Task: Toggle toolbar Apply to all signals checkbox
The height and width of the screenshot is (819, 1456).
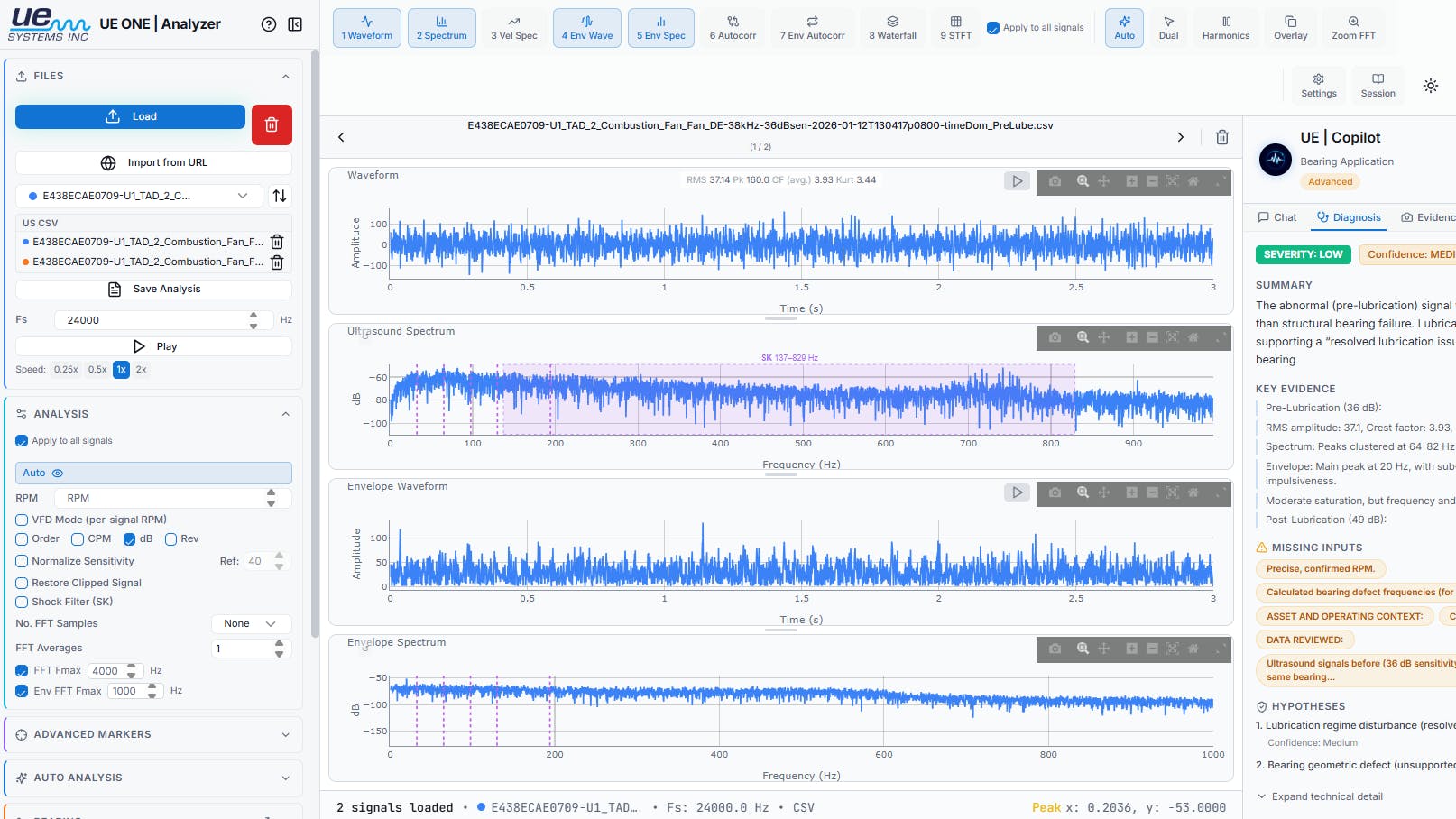Action: [x=993, y=28]
